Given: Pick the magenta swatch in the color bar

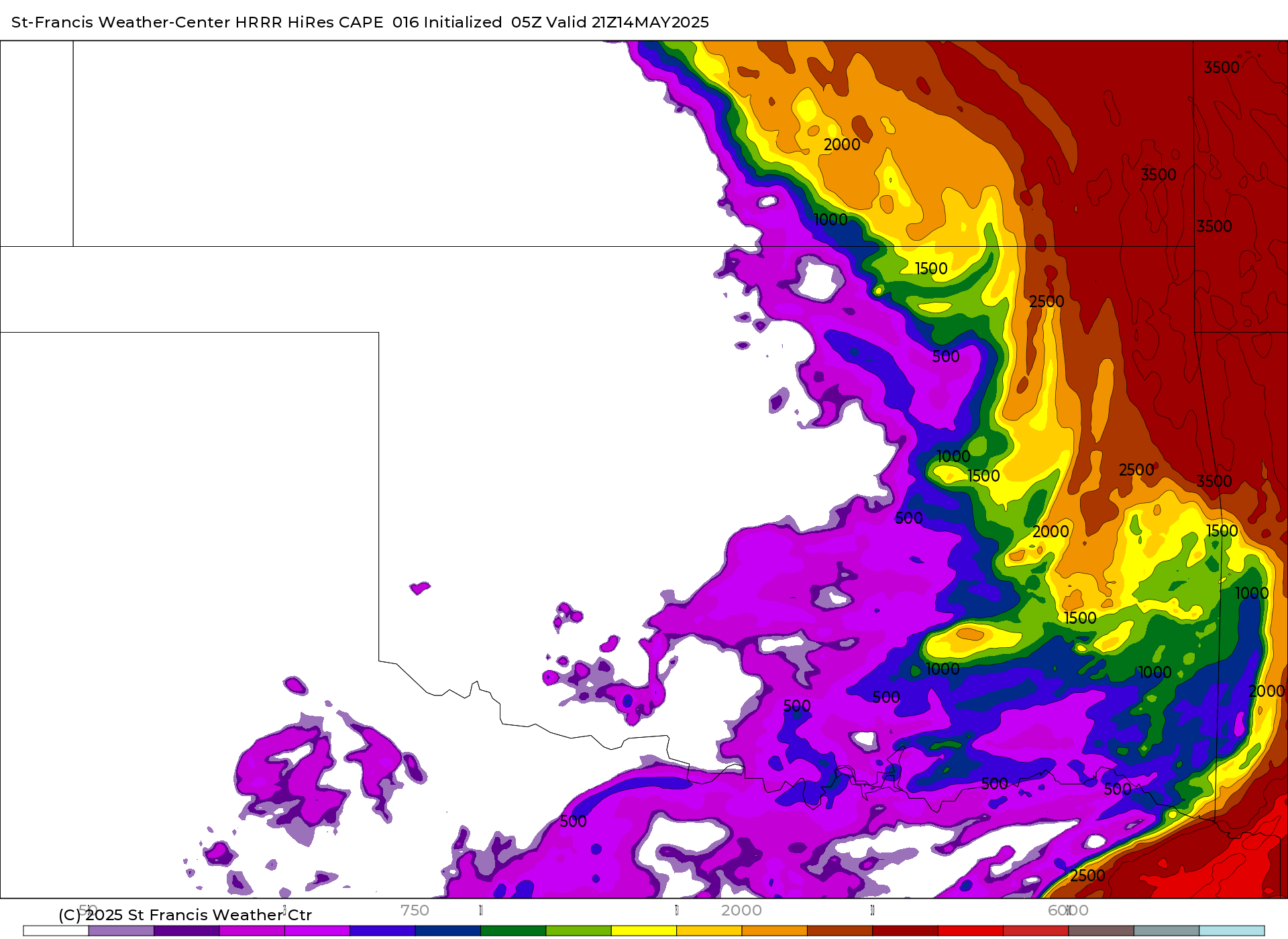Looking at the screenshot, I should [x=252, y=931].
